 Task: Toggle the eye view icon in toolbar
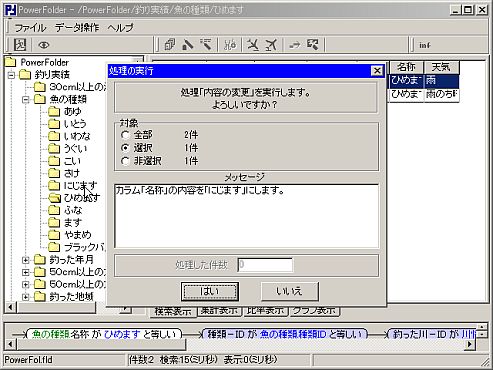coord(44,45)
